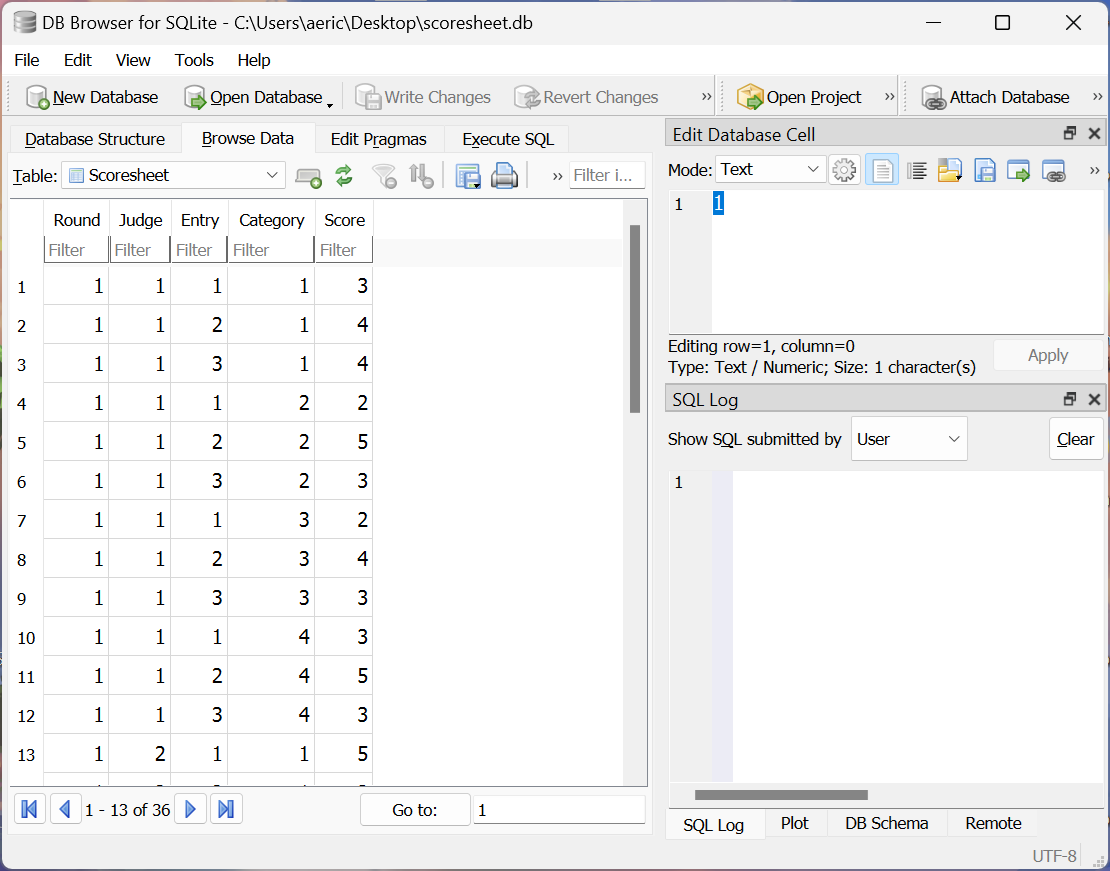The width and height of the screenshot is (1110, 871).
Task: Switch to Execute SQL tab
Action: pos(508,139)
